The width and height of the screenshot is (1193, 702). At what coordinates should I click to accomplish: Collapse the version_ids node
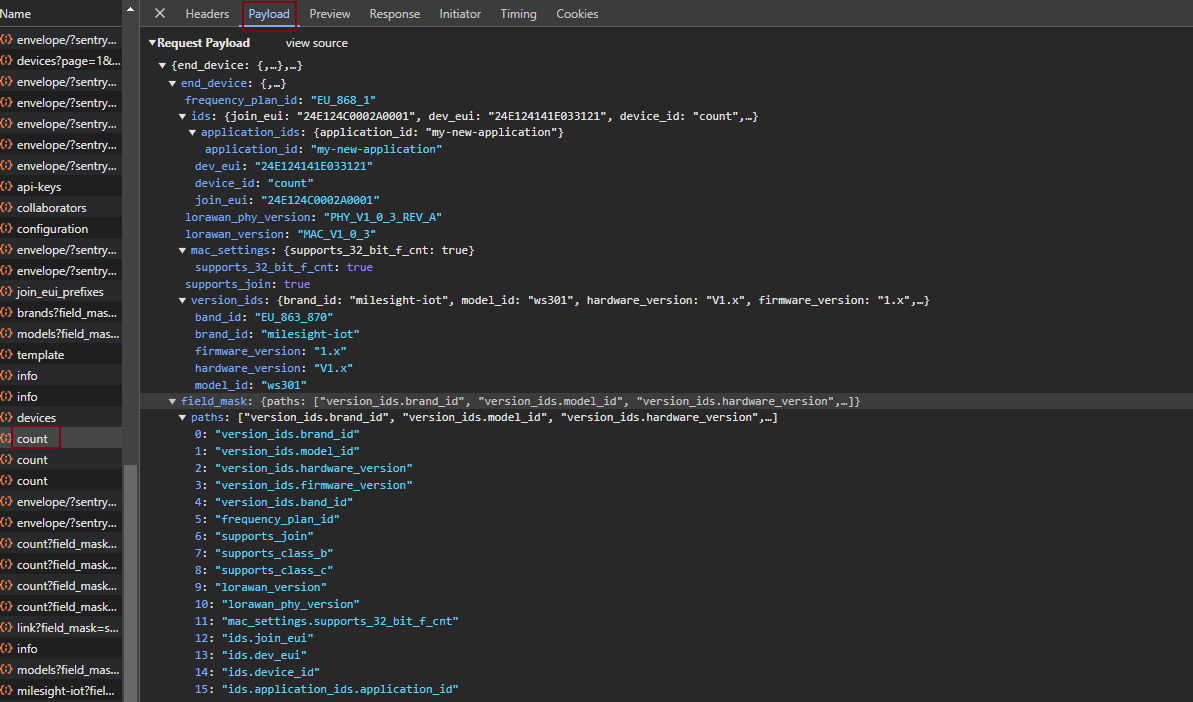tap(182, 300)
